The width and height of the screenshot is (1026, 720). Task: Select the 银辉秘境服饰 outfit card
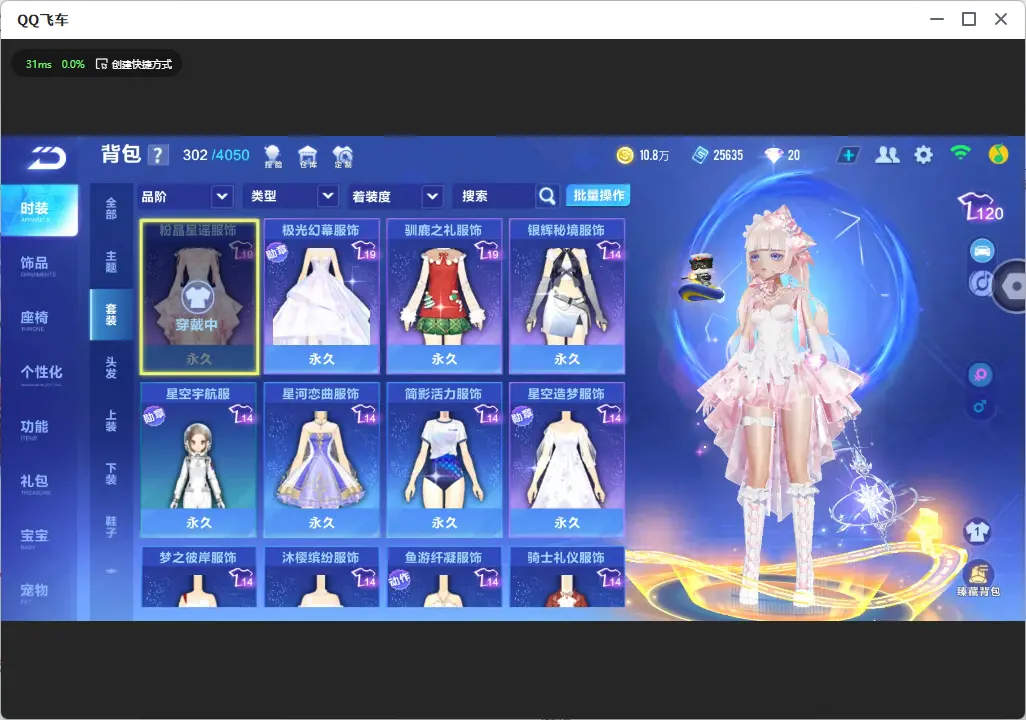tap(567, 297)
